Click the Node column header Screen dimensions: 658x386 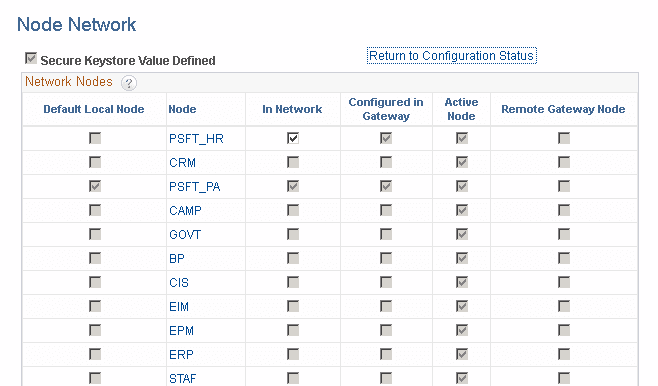[182, 109]
